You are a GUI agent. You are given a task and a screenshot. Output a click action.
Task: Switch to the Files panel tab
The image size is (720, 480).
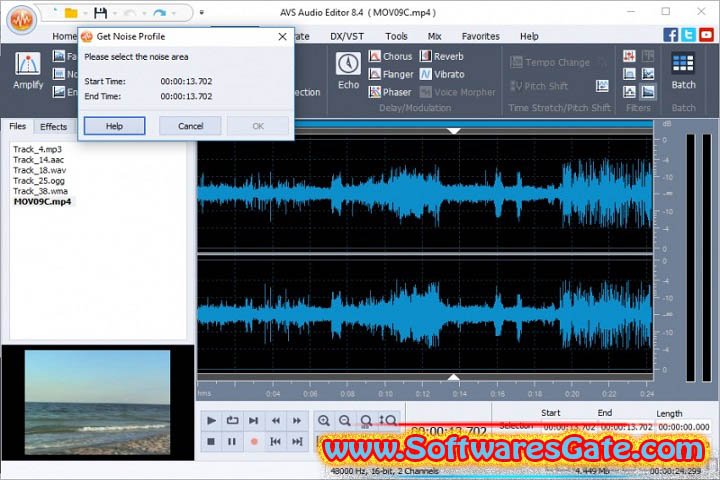pos(17,126)
